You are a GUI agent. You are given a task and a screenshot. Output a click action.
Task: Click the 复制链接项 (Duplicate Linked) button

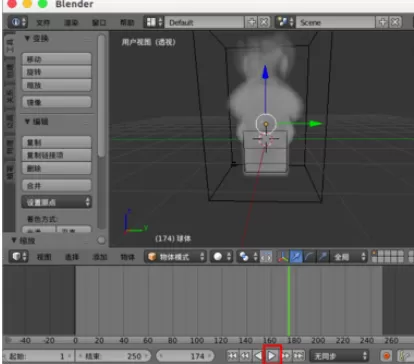pos(56,155)
